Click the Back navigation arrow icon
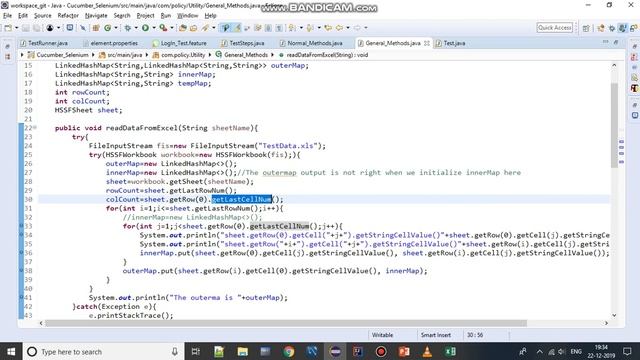 [x=339, y=28]
